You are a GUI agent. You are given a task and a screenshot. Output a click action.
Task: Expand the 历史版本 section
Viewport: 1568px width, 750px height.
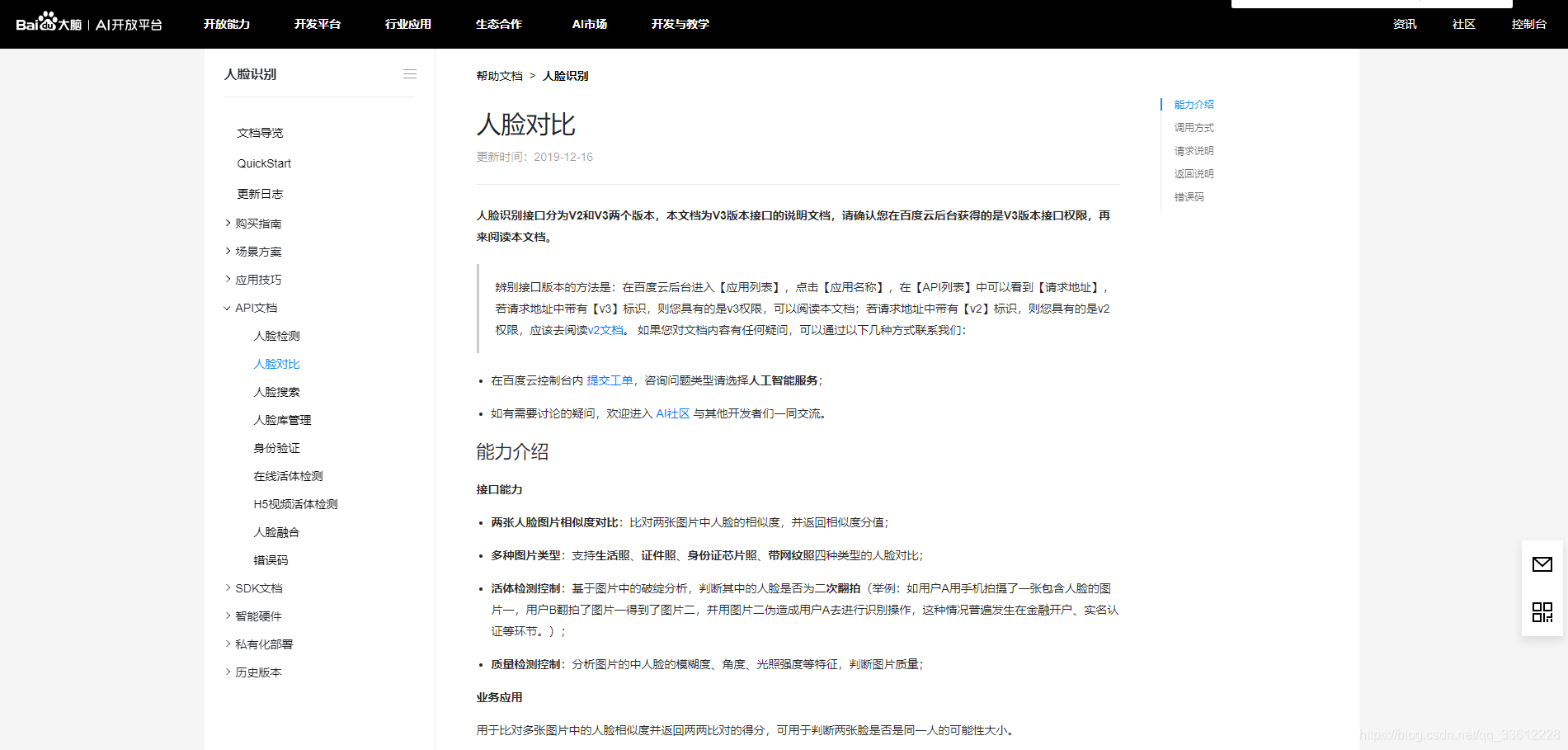(257, 672)
